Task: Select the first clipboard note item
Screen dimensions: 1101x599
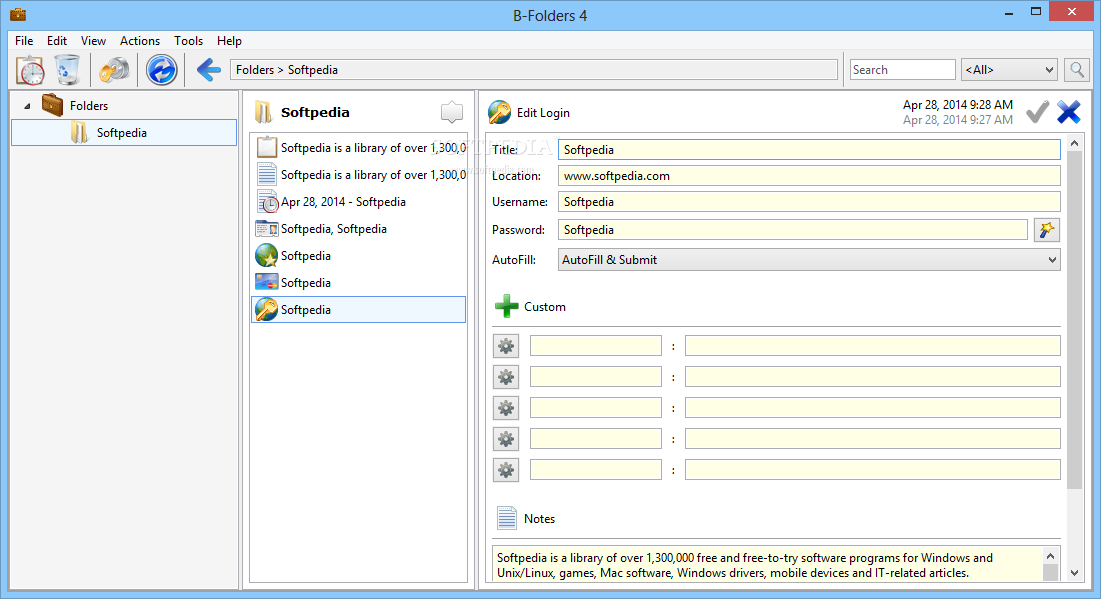Action: [358, 147]
